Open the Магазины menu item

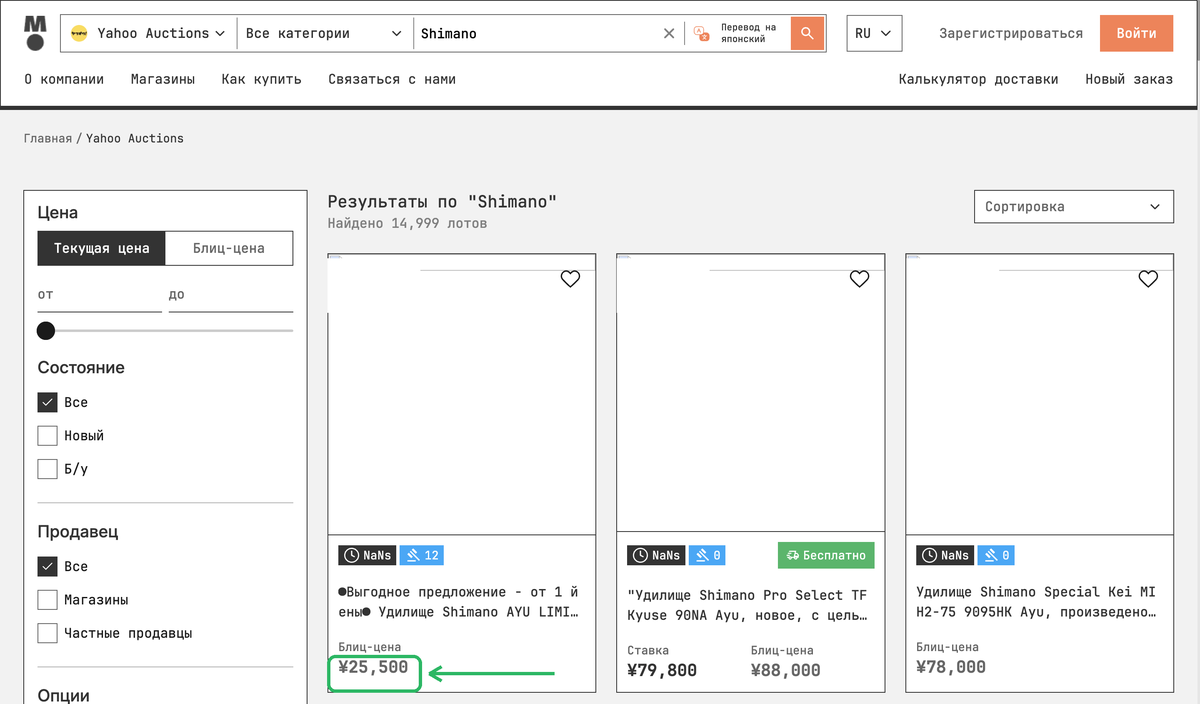click(x=163, y=79)
